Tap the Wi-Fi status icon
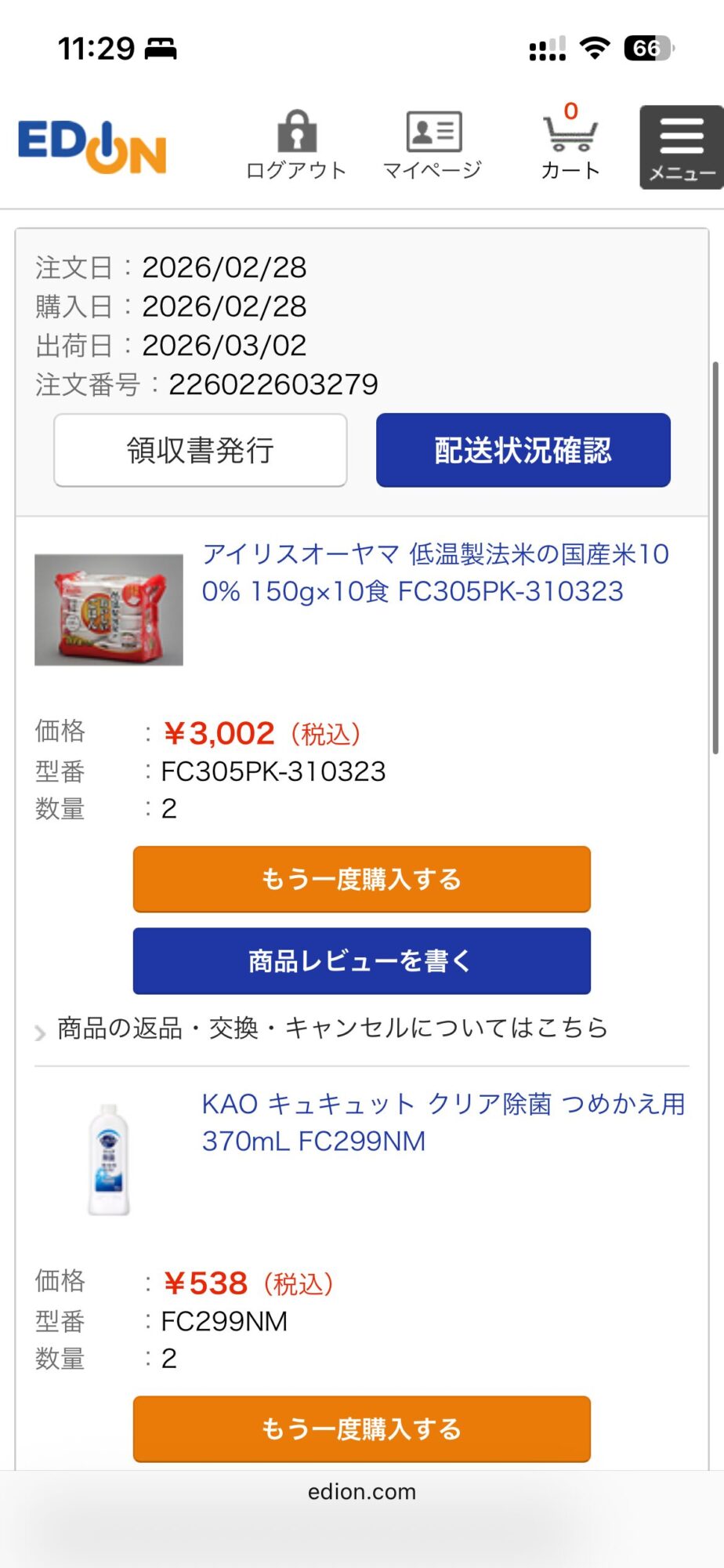Image resolution: width=724 pixels, height=1568 pixels. coord(595,49)
